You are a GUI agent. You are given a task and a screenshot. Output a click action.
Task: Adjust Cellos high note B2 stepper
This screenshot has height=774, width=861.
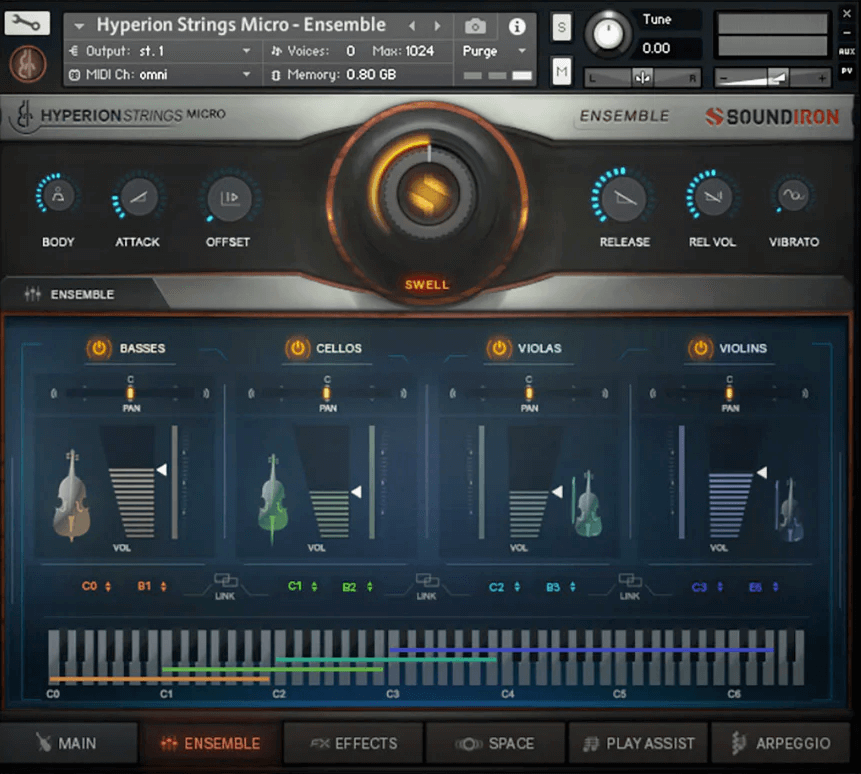pyautogui.click(x=370, y=586)
